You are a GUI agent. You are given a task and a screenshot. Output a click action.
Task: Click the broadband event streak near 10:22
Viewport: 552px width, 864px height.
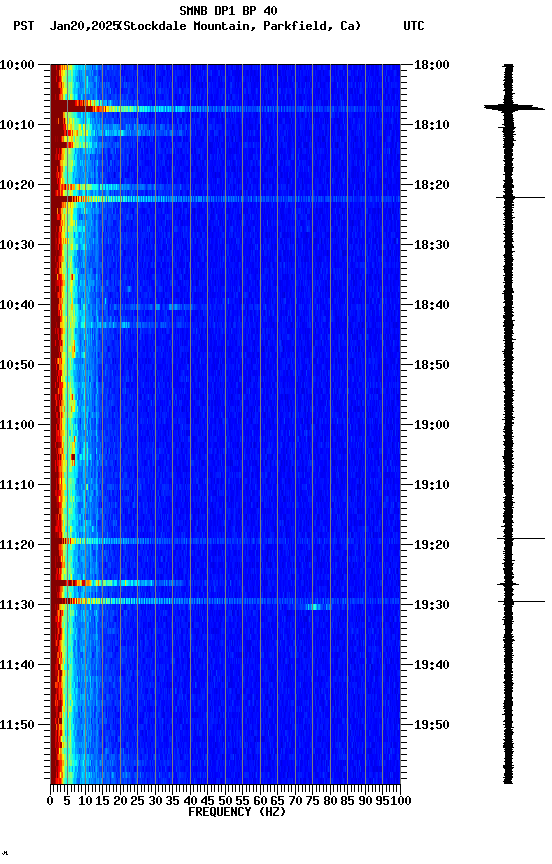(225, 199)
